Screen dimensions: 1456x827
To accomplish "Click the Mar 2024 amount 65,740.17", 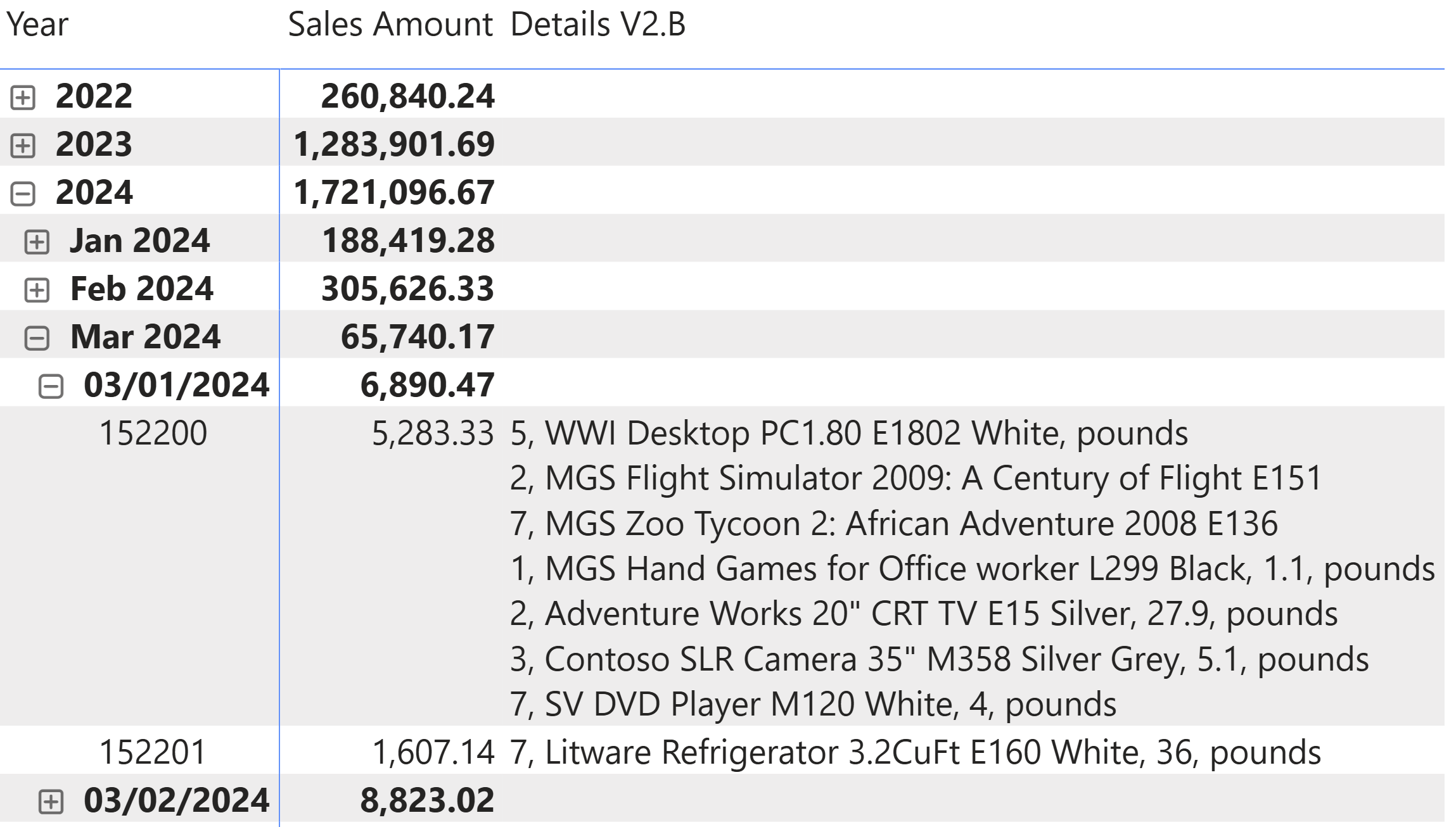I will (418, 337).
